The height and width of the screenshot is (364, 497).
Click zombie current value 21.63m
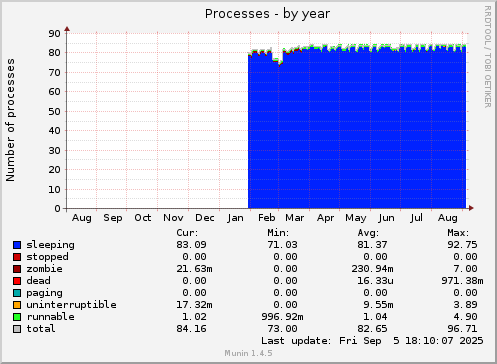(194, 269)
